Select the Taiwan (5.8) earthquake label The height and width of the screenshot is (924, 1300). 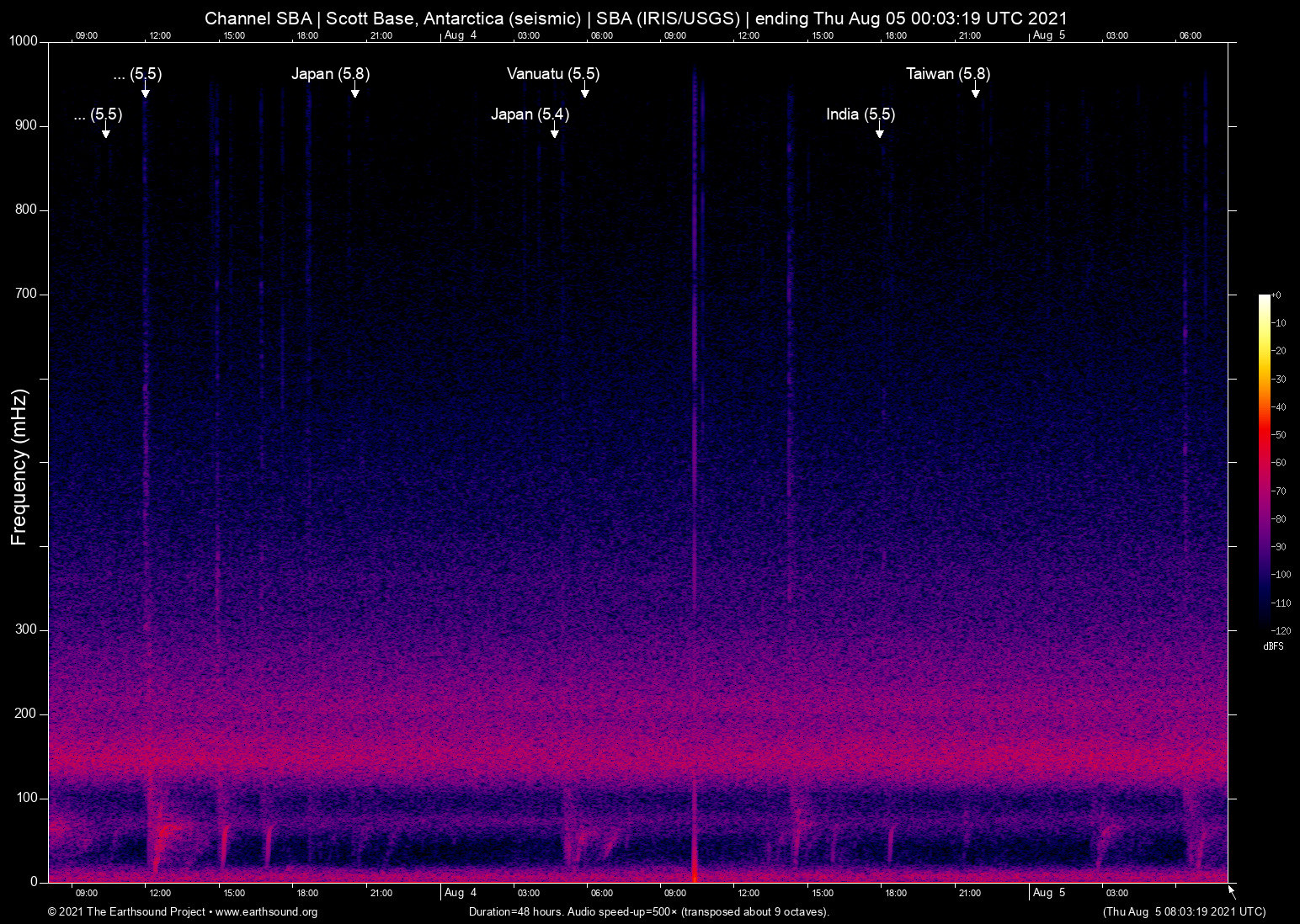(x=947, y=74)
